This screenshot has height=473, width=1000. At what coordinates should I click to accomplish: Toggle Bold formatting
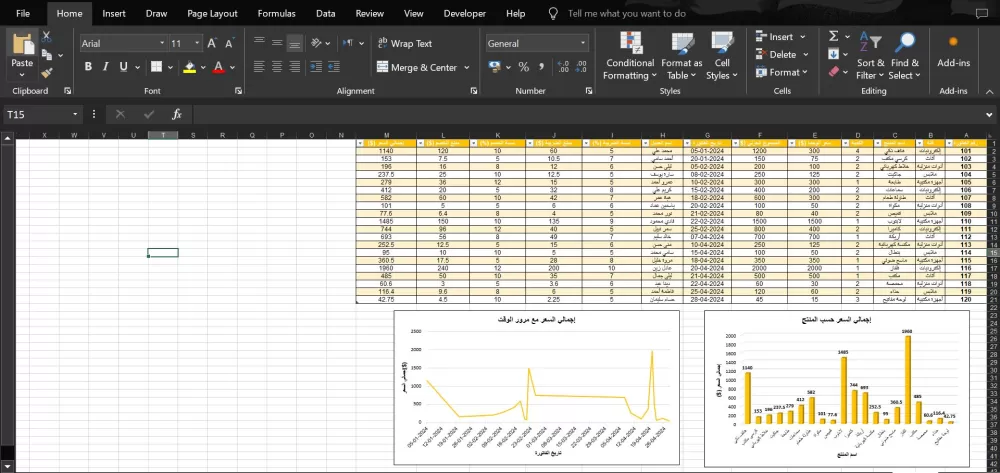coord(88,67)
